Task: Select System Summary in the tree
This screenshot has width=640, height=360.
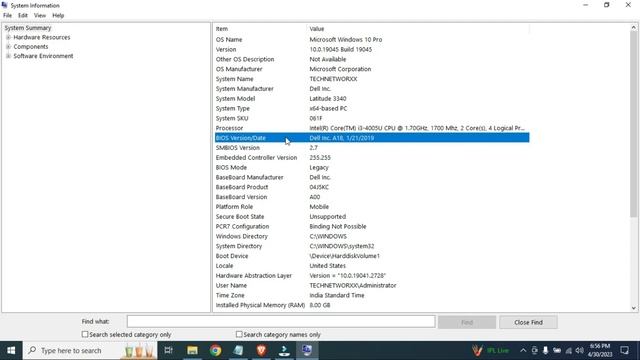Action: coord(28,28)
